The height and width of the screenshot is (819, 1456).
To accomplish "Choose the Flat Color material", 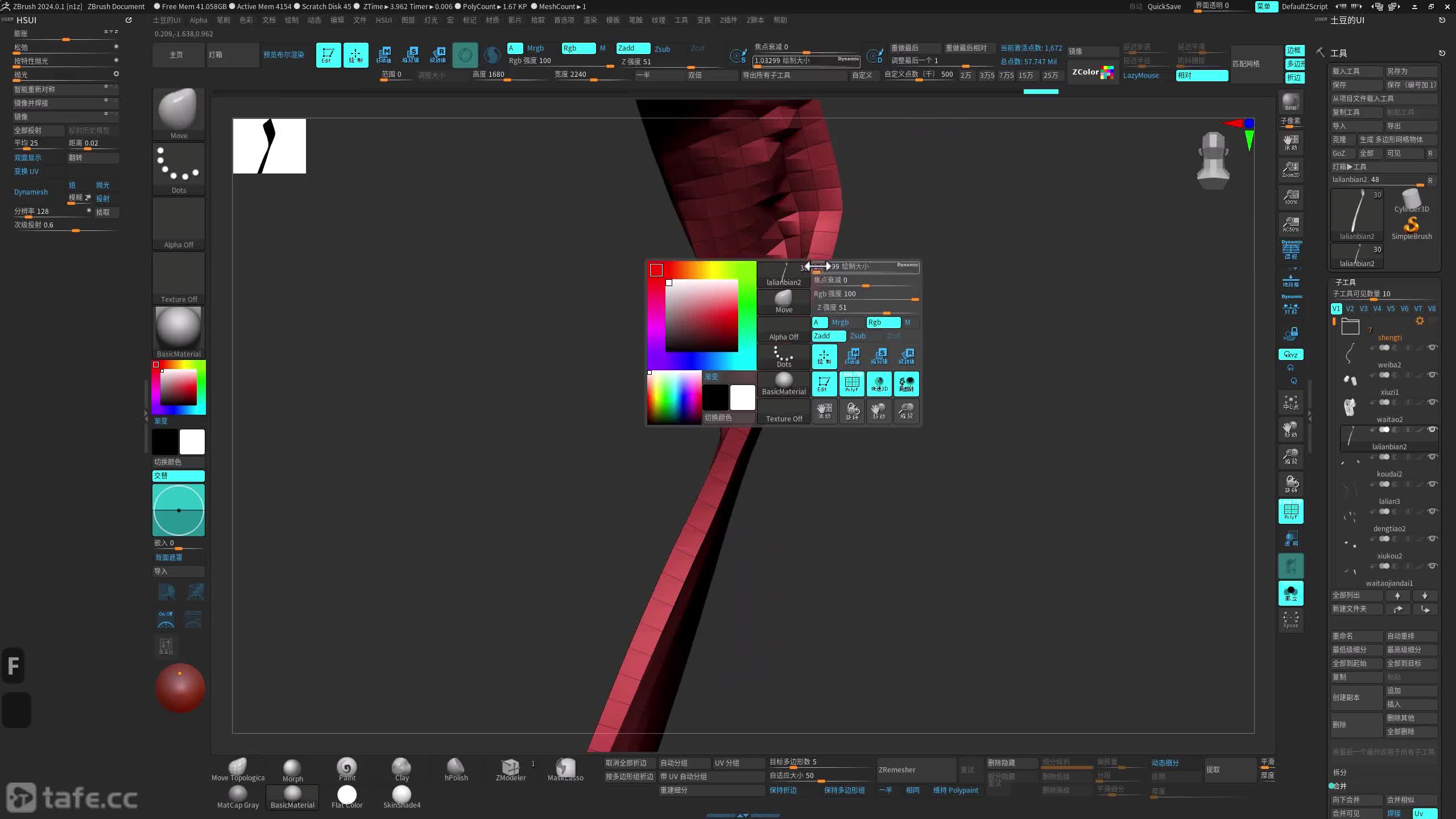I will [347, 797].
